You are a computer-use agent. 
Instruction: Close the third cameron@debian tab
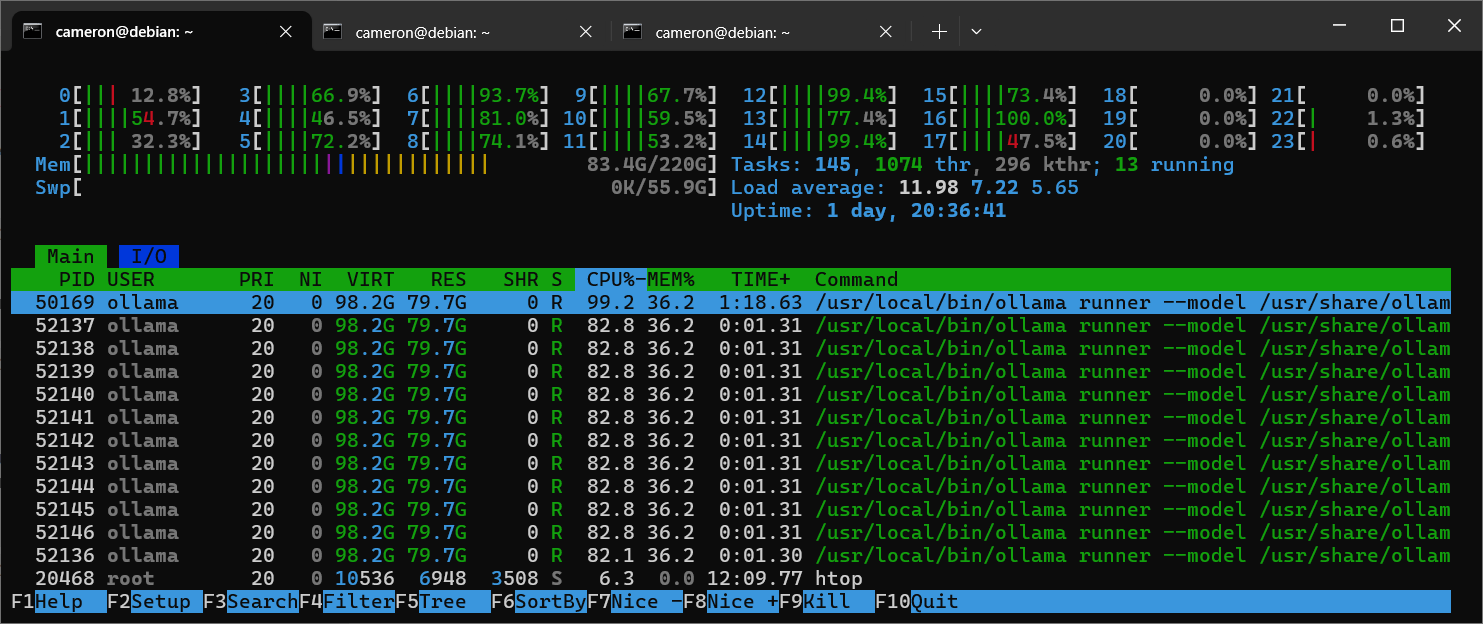point(885,32)
